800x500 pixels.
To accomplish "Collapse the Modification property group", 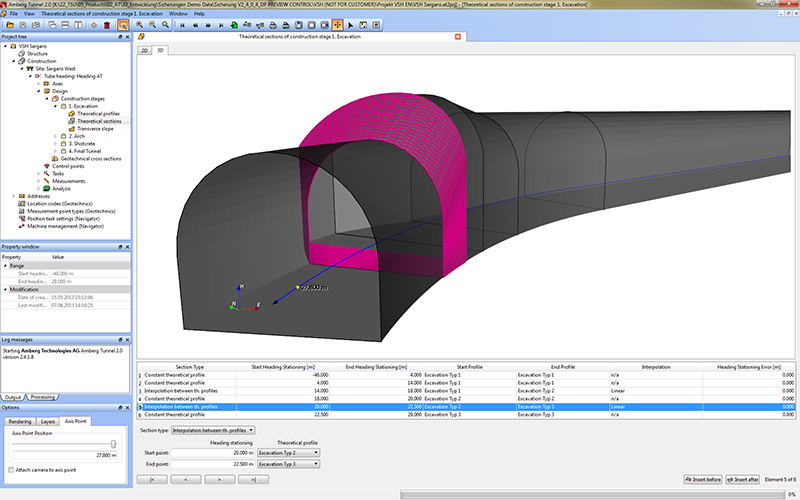I will pos(6,289).
